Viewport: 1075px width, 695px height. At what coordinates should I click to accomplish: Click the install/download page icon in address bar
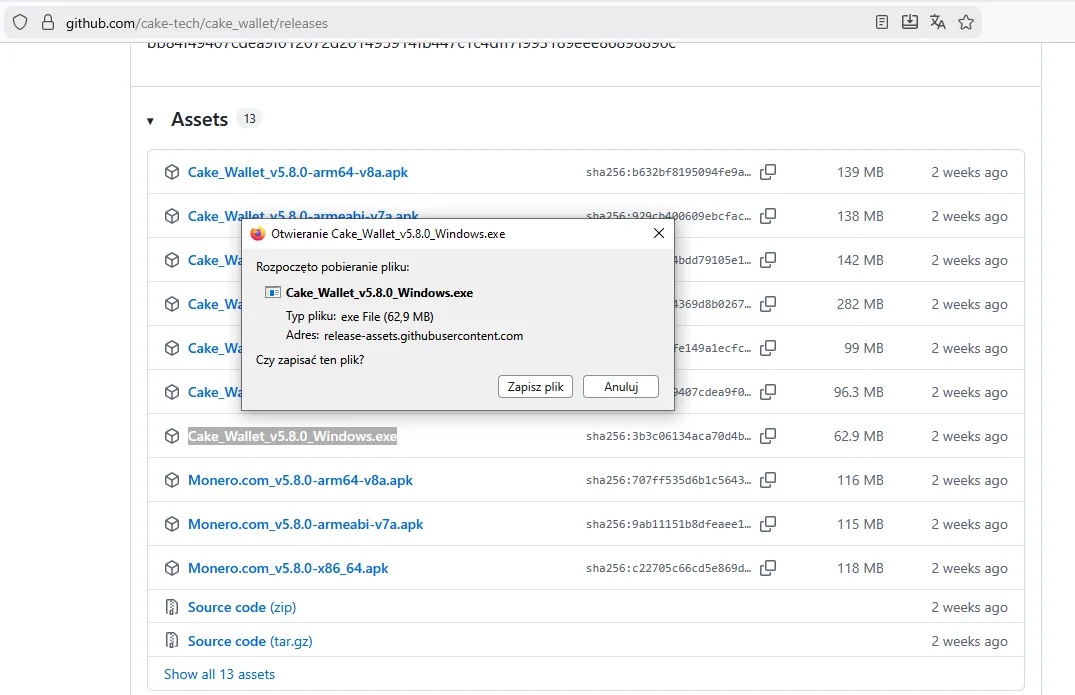910,23
